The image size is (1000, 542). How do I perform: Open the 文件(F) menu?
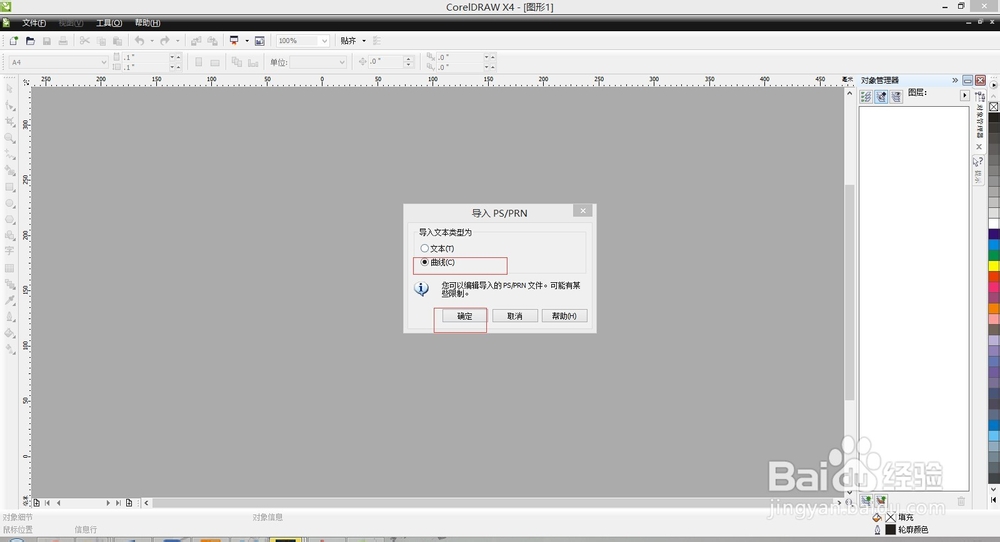pos(34,23)
